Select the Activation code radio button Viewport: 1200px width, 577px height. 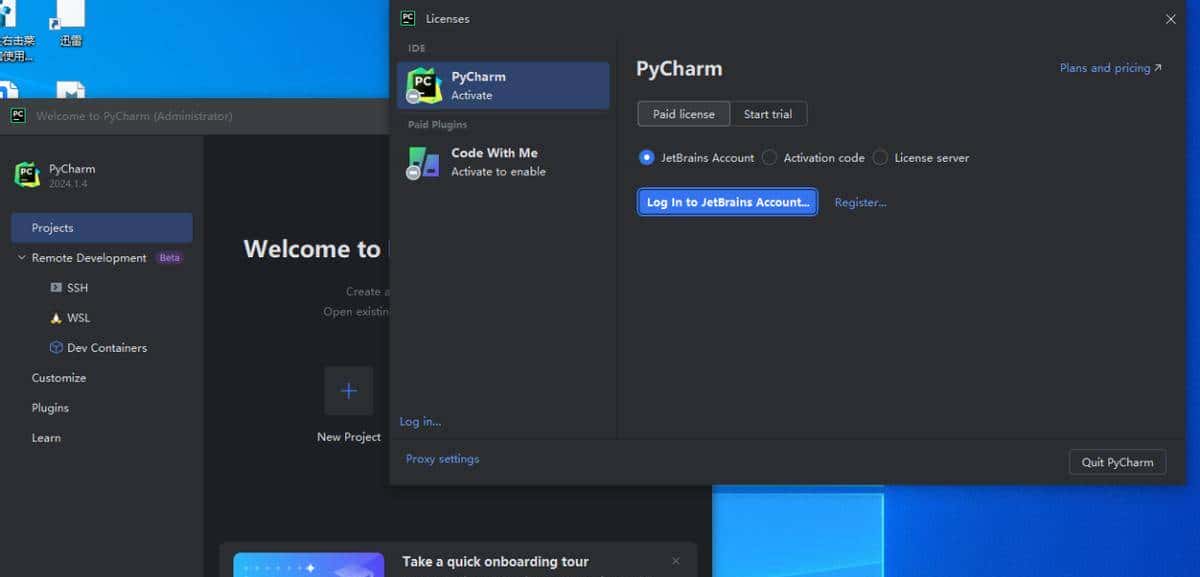click(x=768, y=157)
